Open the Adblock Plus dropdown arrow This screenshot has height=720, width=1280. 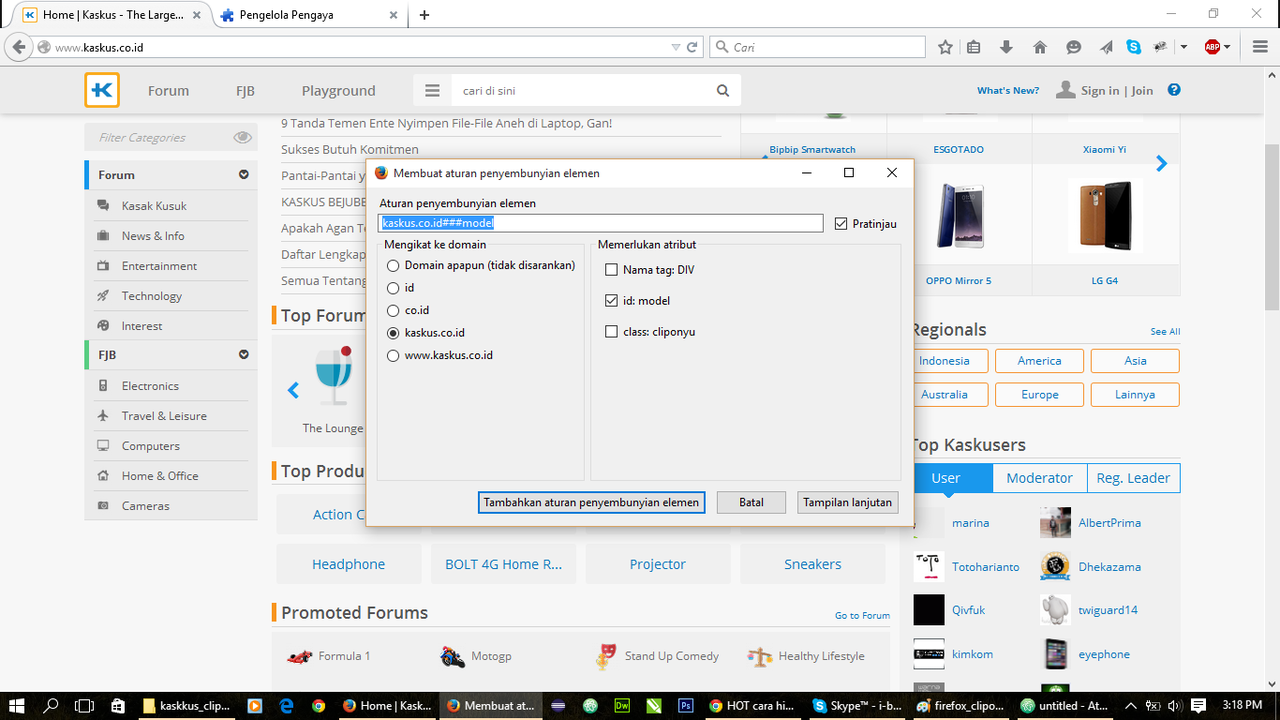(1228, 47)
